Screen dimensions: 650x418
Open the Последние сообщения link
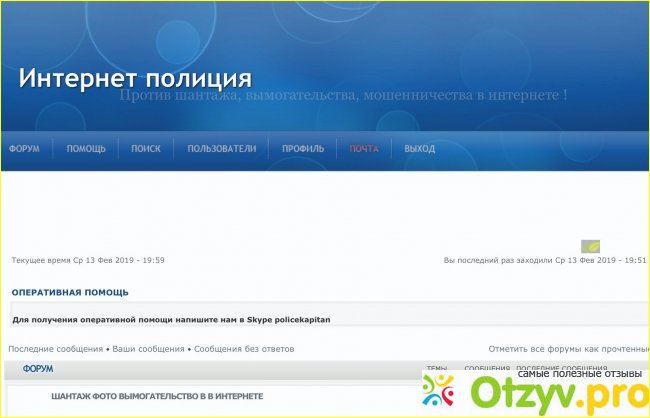pyautogui.click(x=55, y=349)
